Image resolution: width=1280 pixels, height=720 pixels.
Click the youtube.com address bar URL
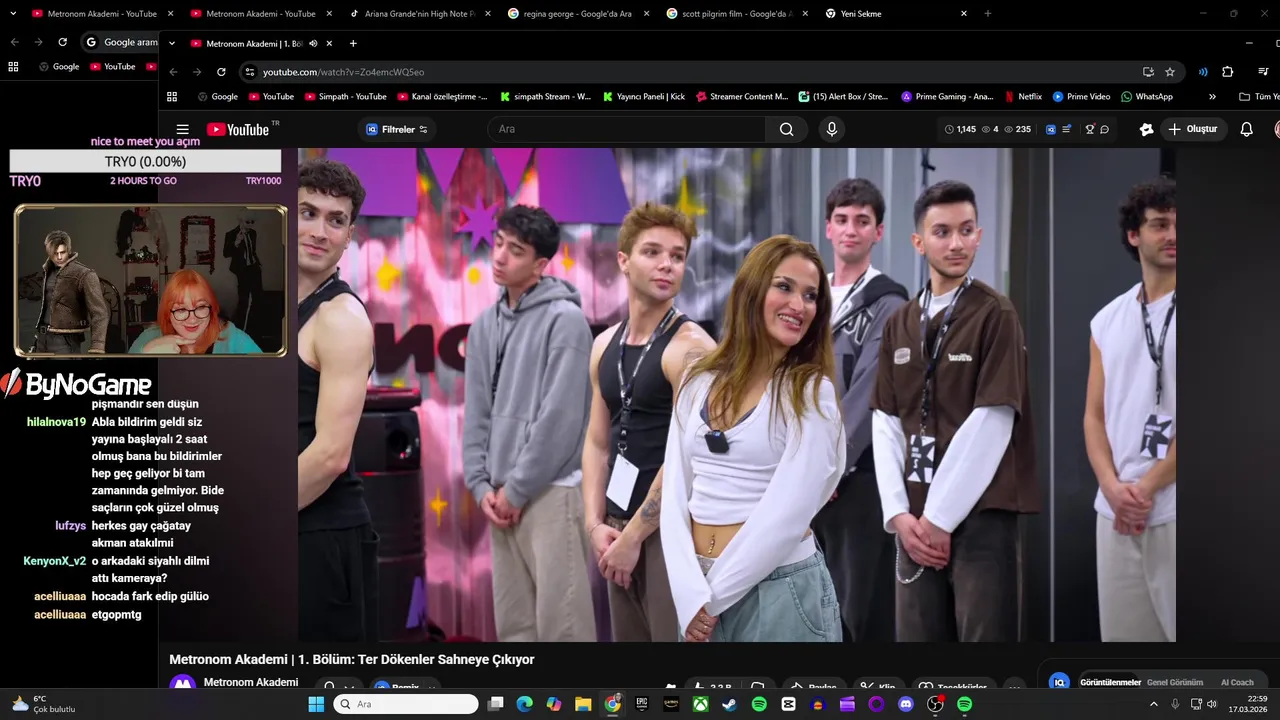click(x=343, y=72)
